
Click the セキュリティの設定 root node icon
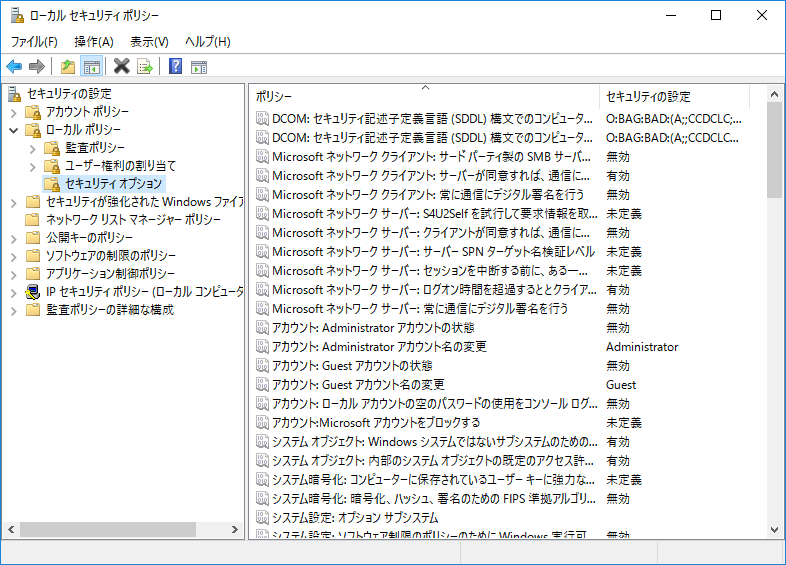click(x=14, y=93)
